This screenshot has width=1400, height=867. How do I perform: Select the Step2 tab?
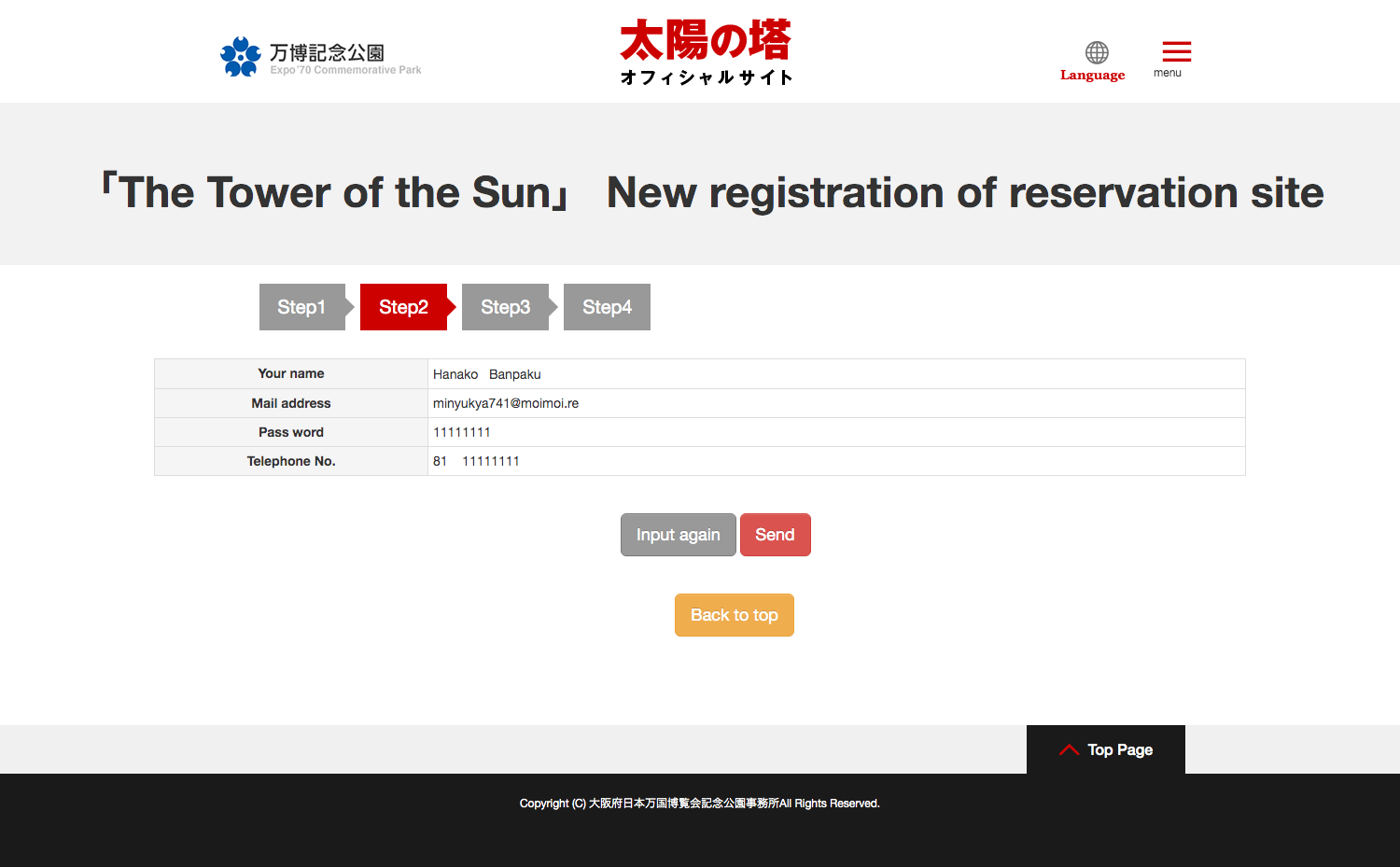[403, 307]
